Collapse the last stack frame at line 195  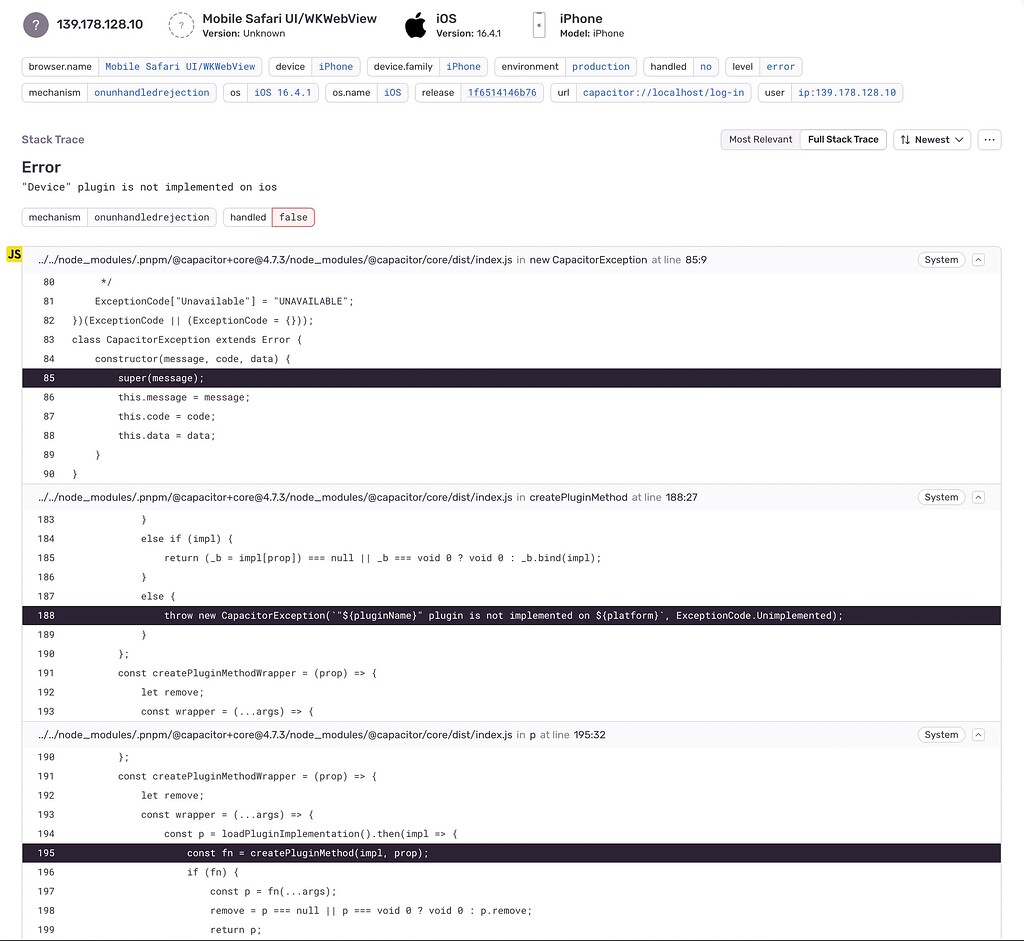click(x=976, y=734)
